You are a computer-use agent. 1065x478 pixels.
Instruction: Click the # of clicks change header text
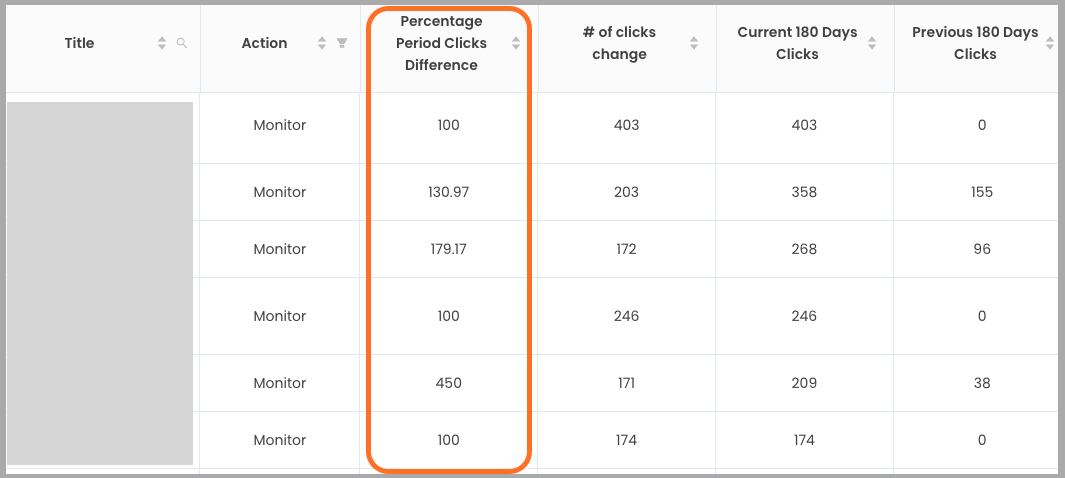[619, 43]
